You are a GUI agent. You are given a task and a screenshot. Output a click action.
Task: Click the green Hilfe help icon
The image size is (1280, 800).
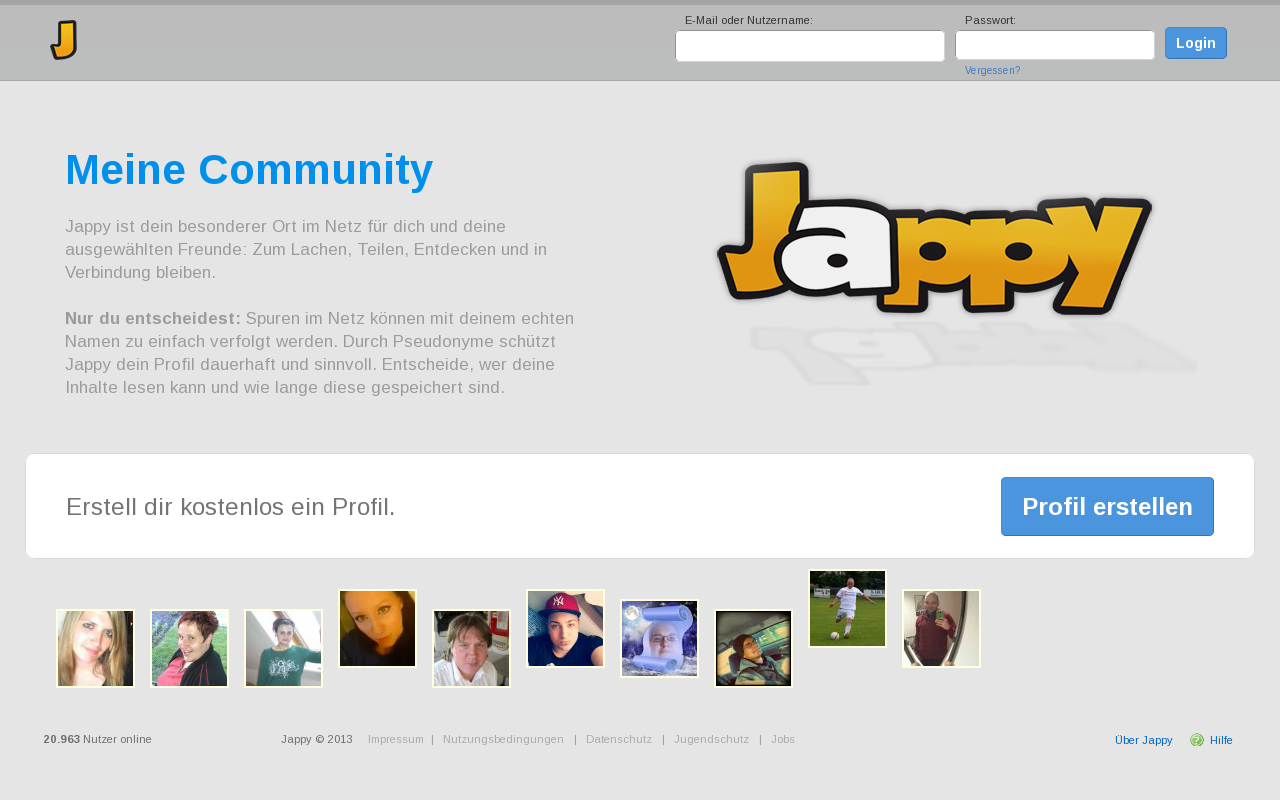[x=1197, y=740]
